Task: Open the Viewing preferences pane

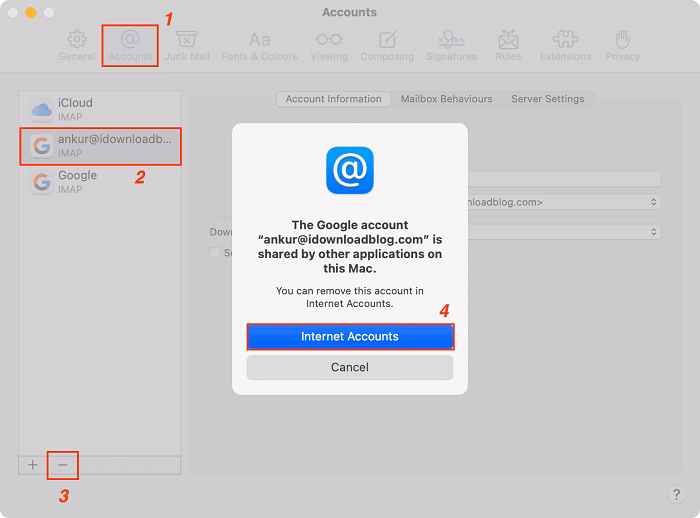Action: pos(329,46)
